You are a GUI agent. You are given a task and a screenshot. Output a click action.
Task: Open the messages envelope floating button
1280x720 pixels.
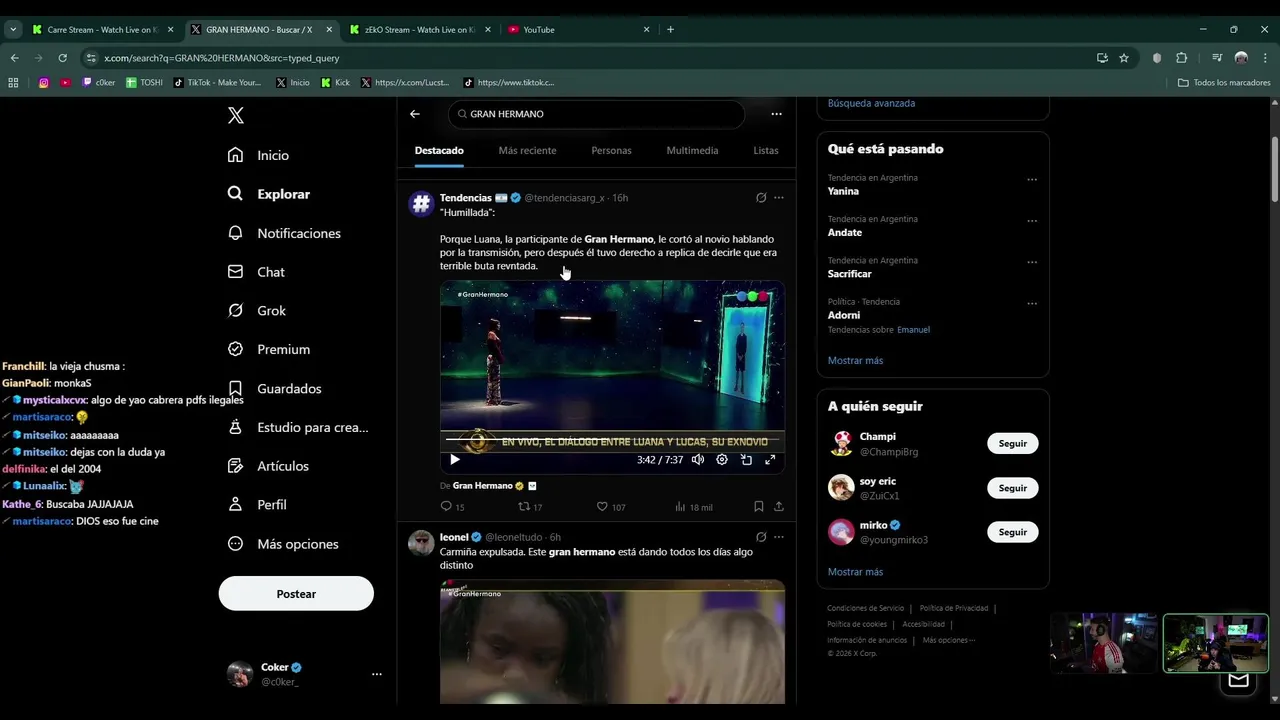pos(1239,680)
